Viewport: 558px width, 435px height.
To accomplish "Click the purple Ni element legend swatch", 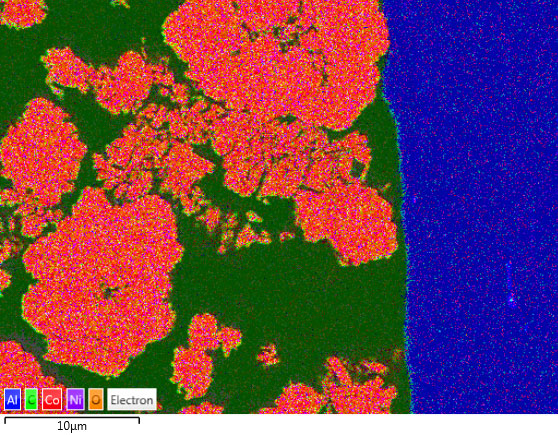I will point(75,399).
